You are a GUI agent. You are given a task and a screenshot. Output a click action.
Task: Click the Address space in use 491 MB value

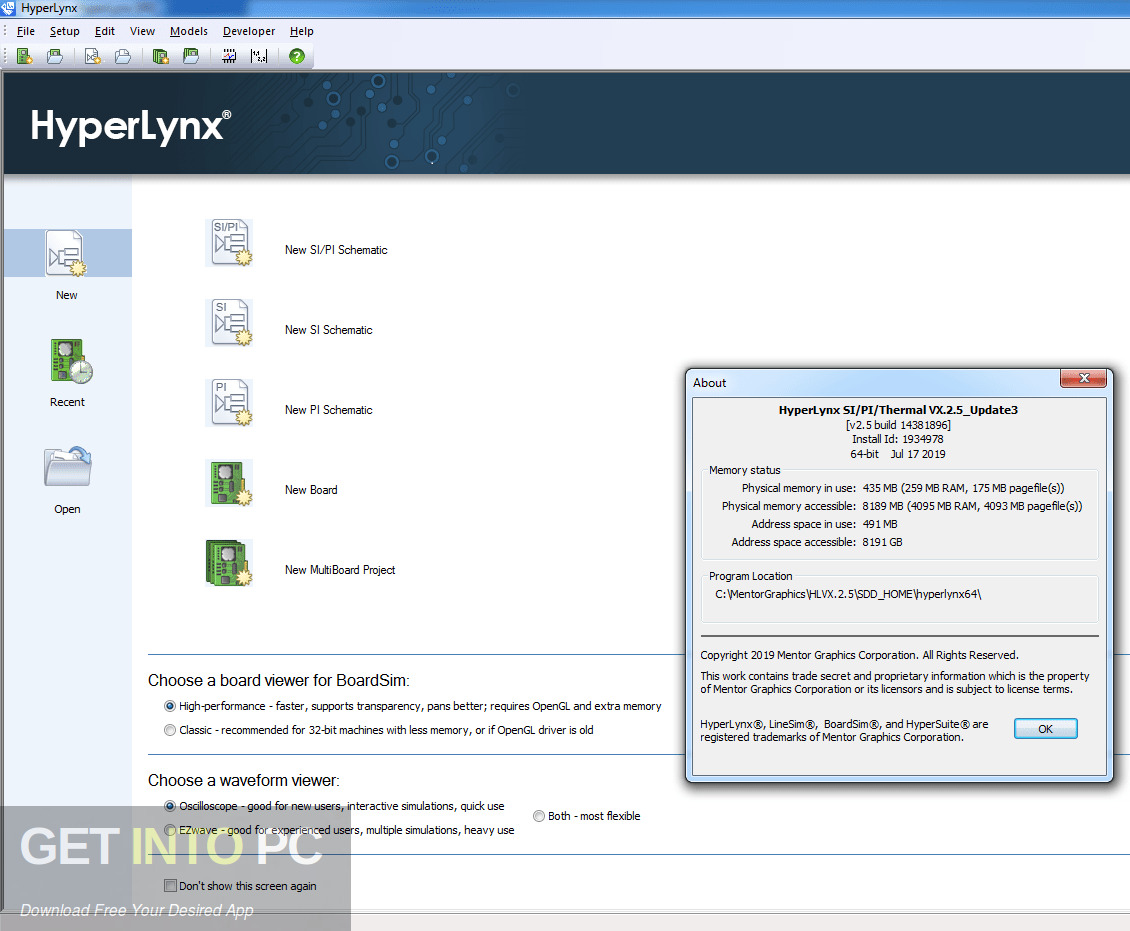pos(880,524)
